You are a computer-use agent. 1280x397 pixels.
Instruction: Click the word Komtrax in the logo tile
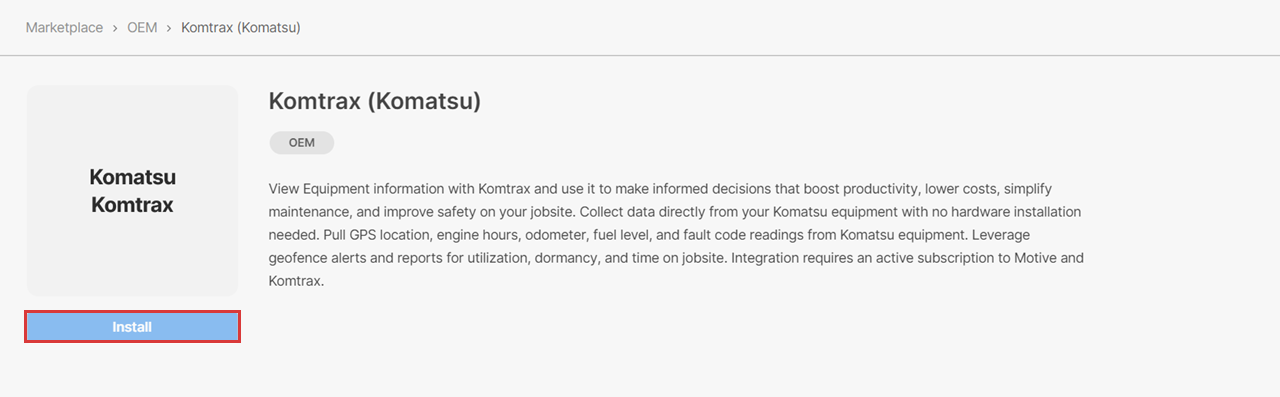(132, 205)
